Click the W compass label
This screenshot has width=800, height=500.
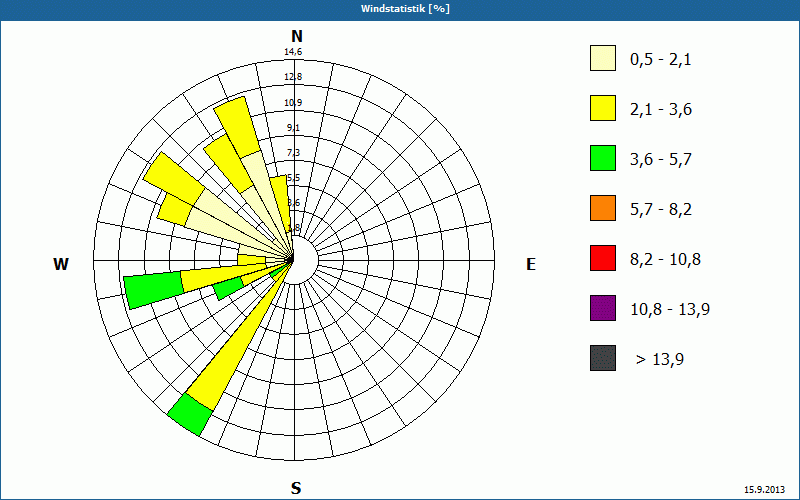click(61, 264)
